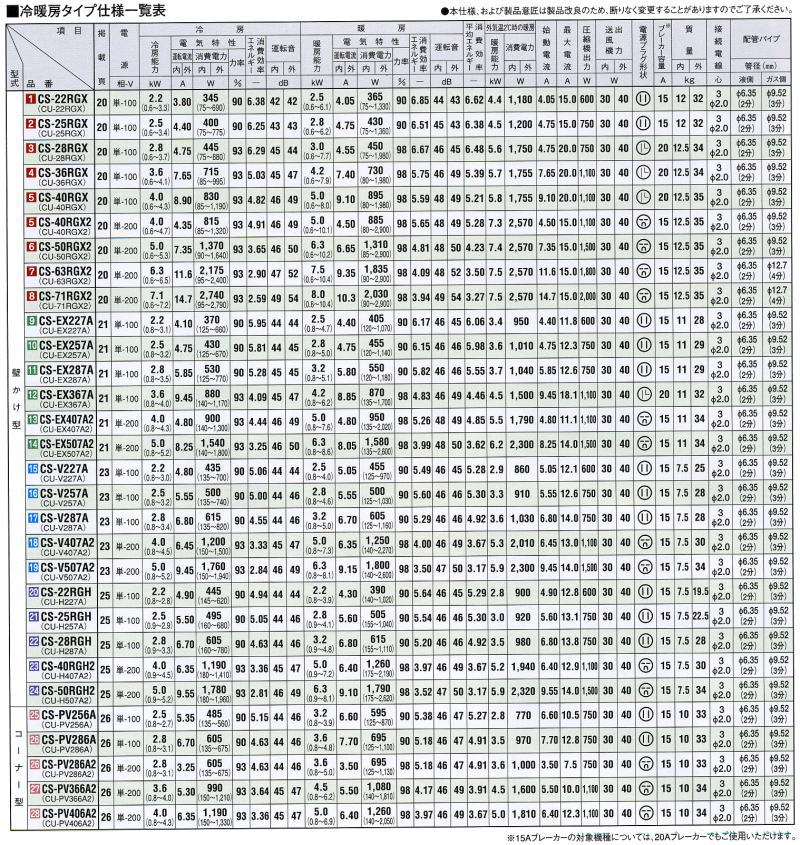Click the model name CS-63RGX2
The image size is (800, 845).
click(65, 271)
